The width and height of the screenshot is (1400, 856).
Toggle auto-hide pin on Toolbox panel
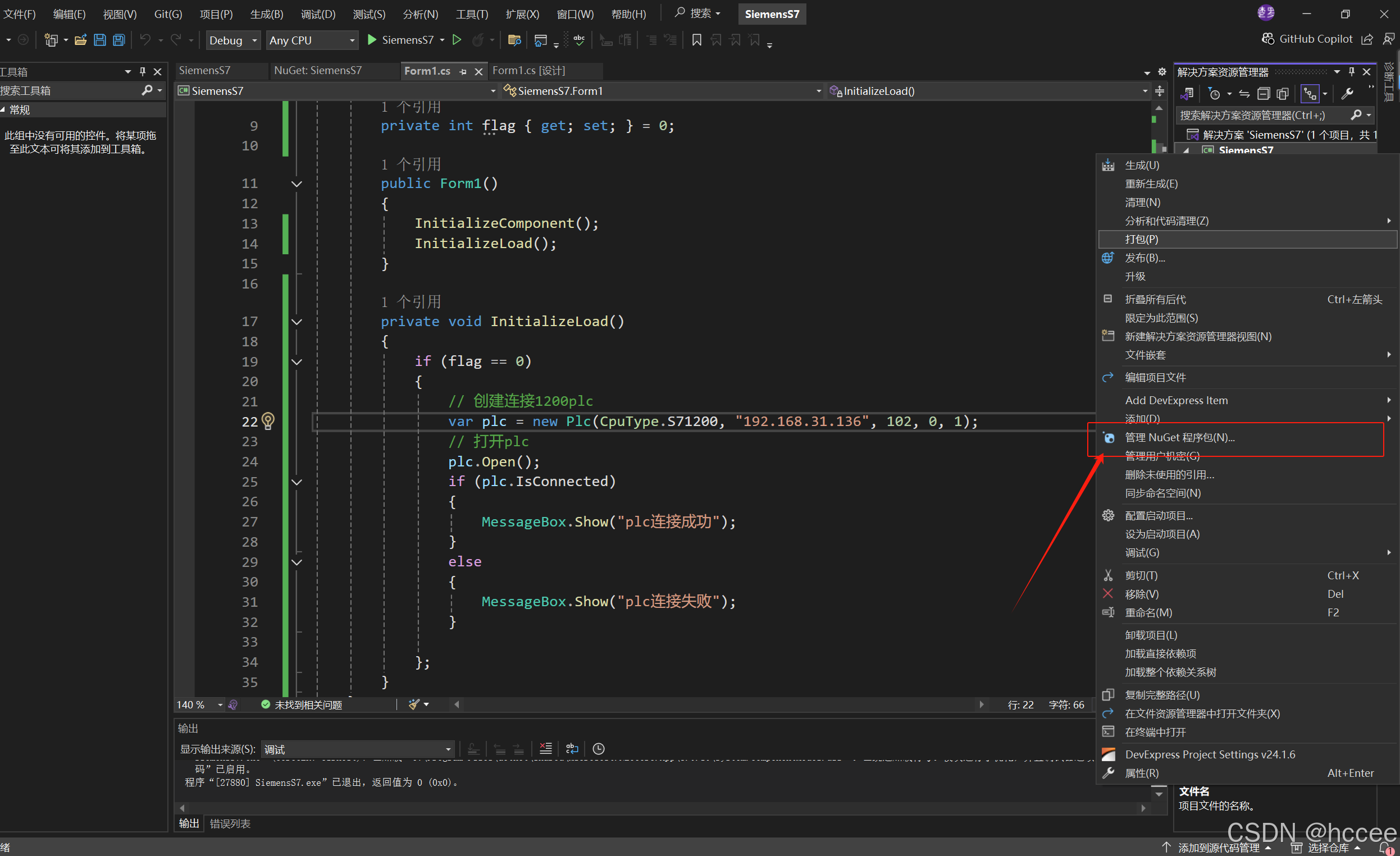pyautogui.click(x=143, y=72)
